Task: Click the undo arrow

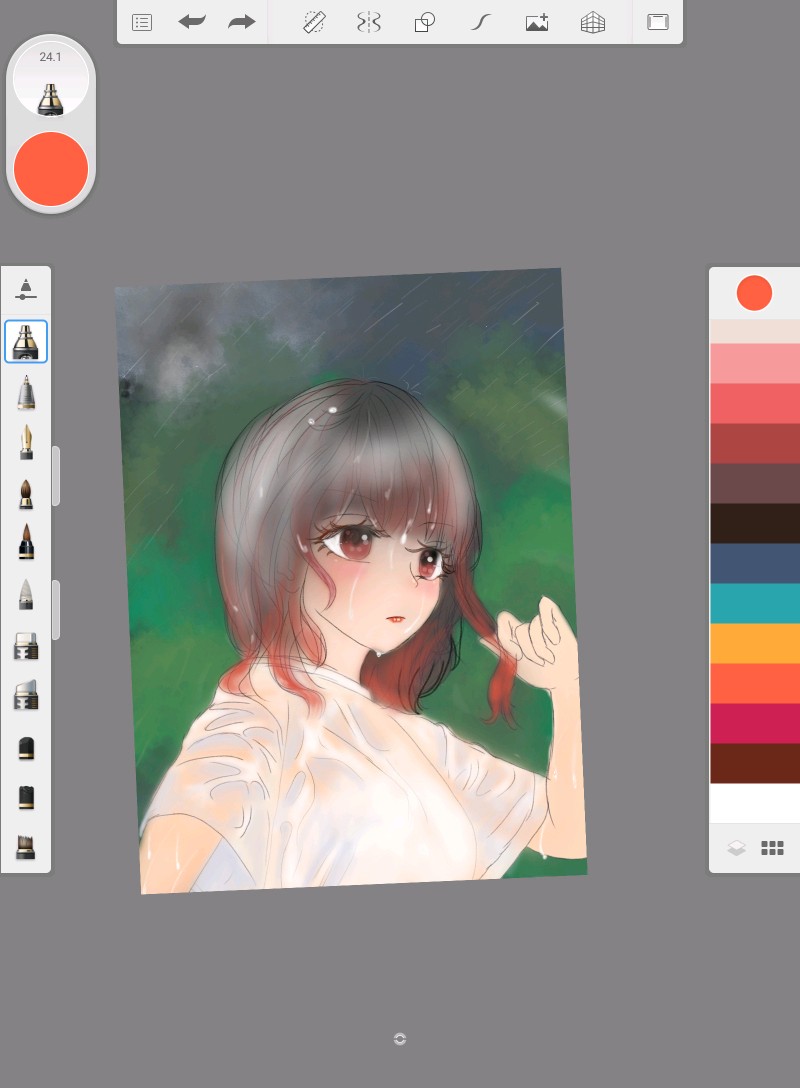Action: pos(191,22)
